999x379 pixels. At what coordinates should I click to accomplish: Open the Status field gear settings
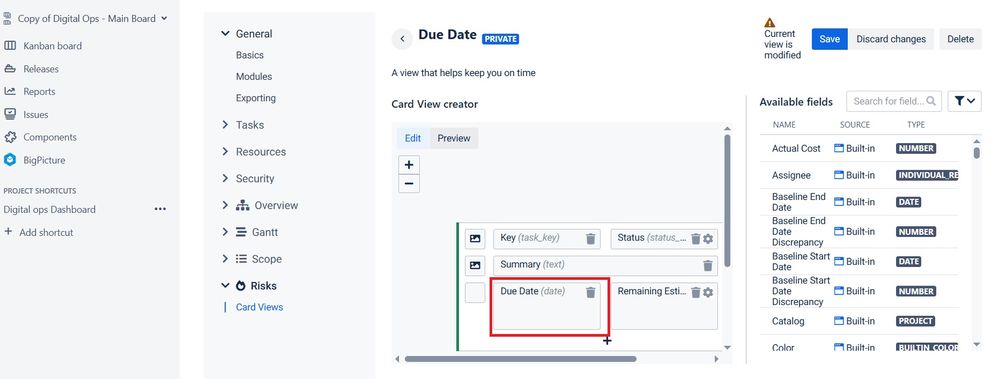[708, 238]
